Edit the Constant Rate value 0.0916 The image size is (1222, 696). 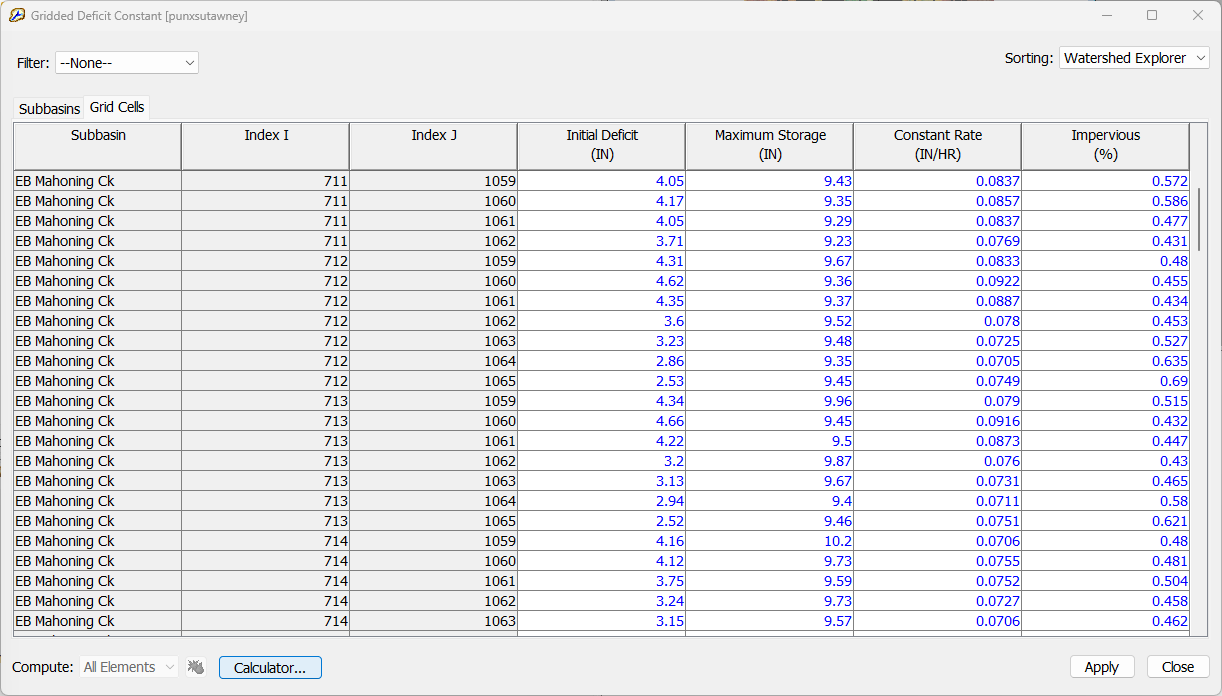[x=938, y=421]
